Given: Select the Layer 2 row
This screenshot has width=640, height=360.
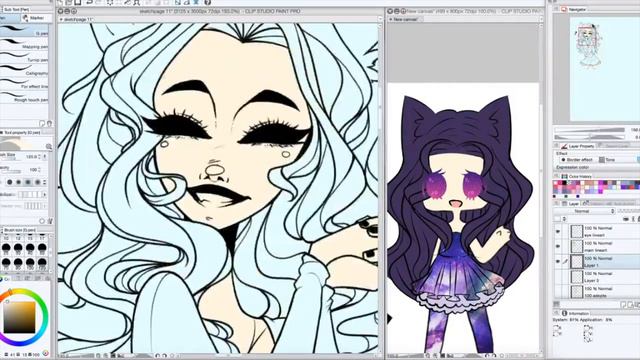Looking at the screenshot, I should coord(597,277).
